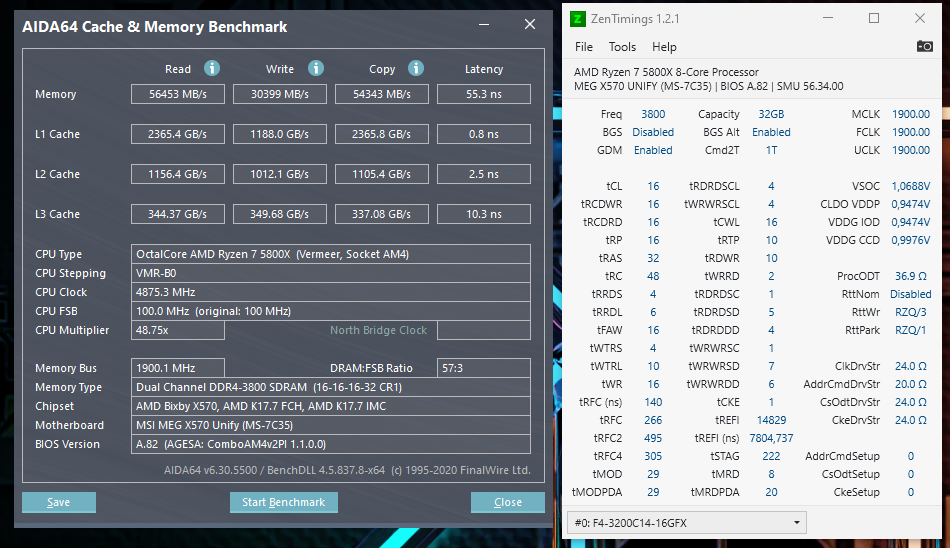The width and height of the screenshot is (950, 548).
Task: Click the Capacity value 32GB in ZenTimings
Action: coord(771,114)
